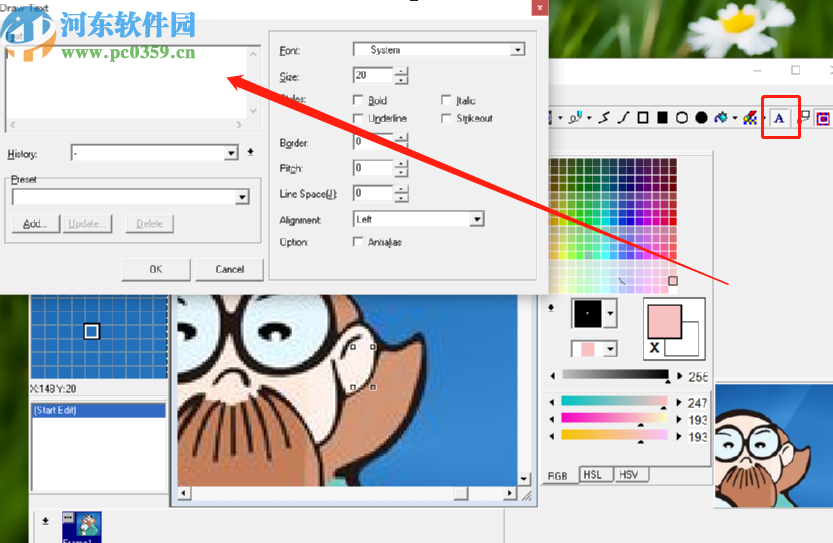This screenshot has height=543, width=833.
Task: Click the OK button
Action: [156, 269]
